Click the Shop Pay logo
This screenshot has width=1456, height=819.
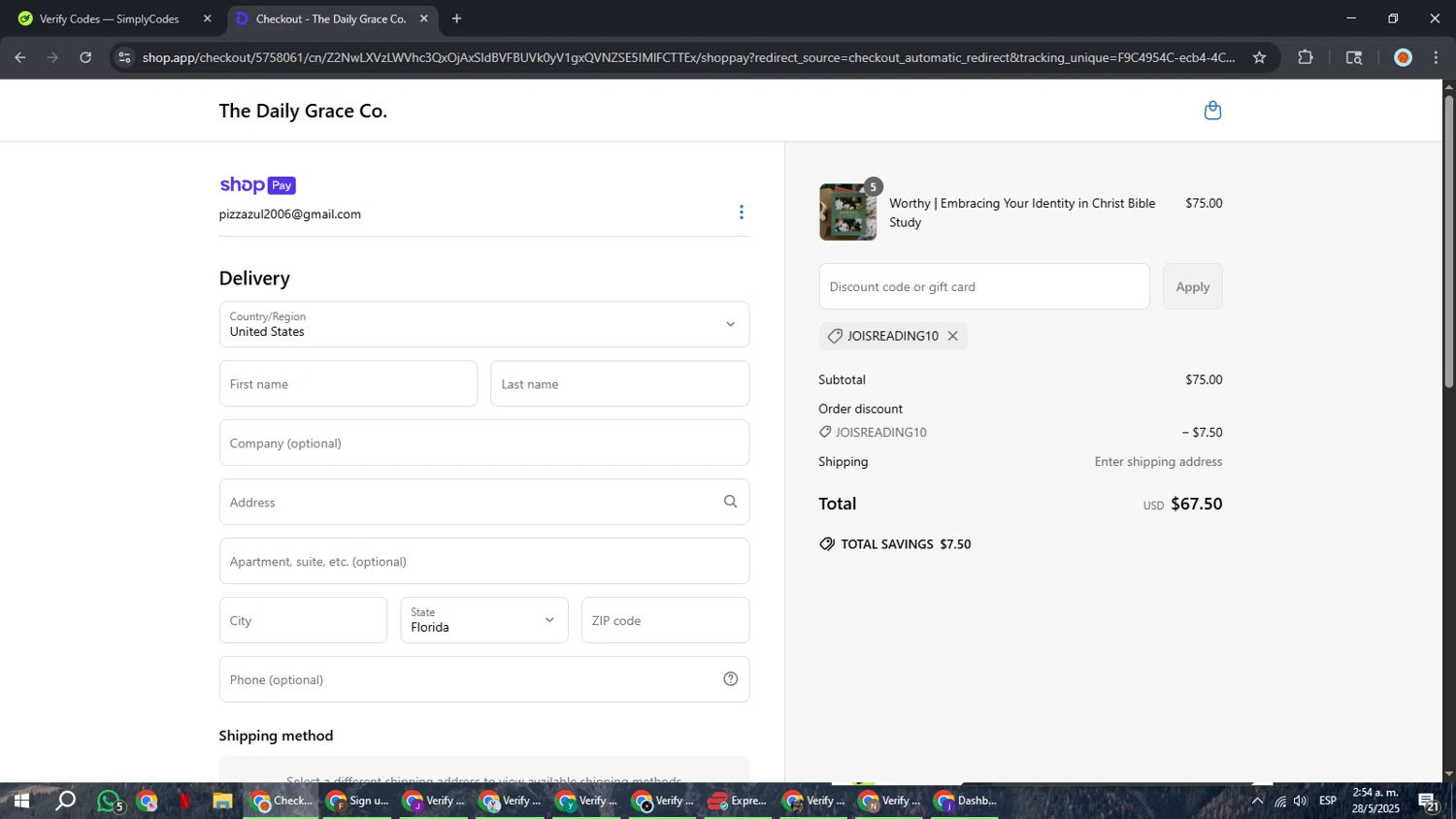click(x=257, y=185)
